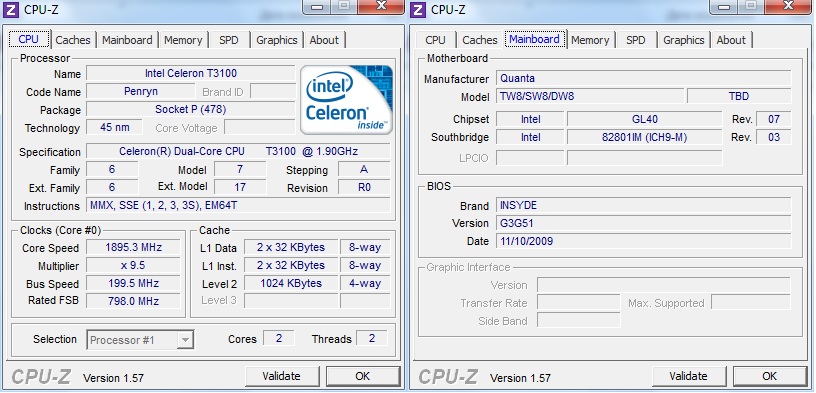Click the TBD model revision field

click(740, 96)
